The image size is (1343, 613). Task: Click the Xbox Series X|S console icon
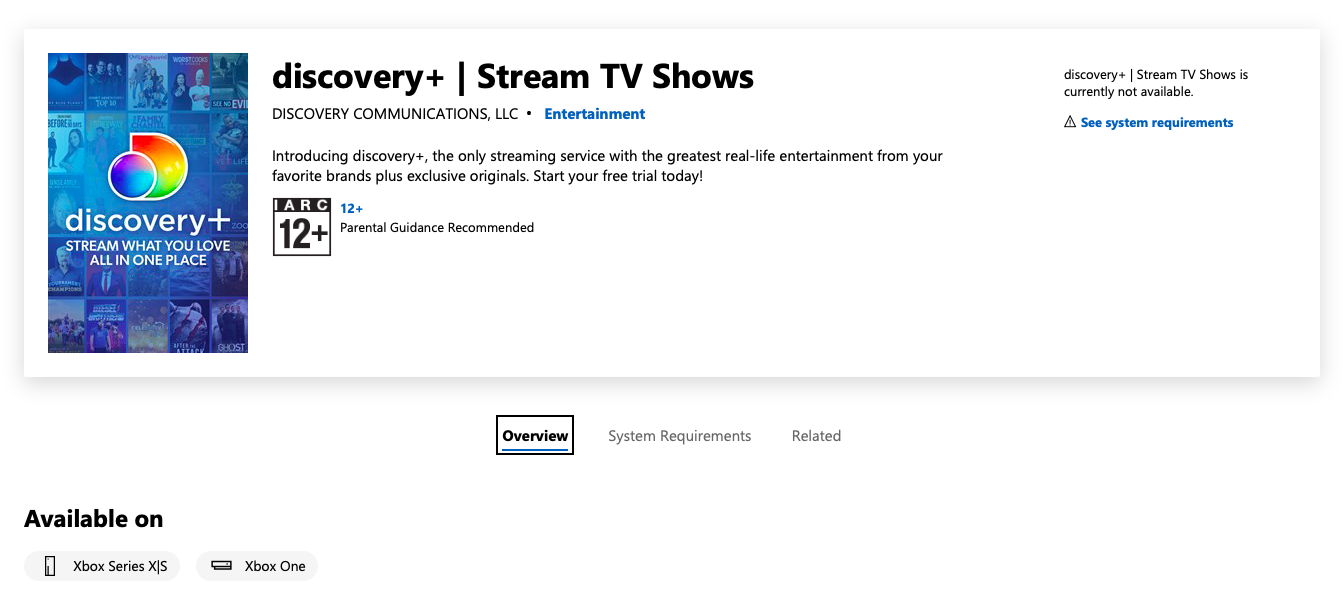(50, 566)
